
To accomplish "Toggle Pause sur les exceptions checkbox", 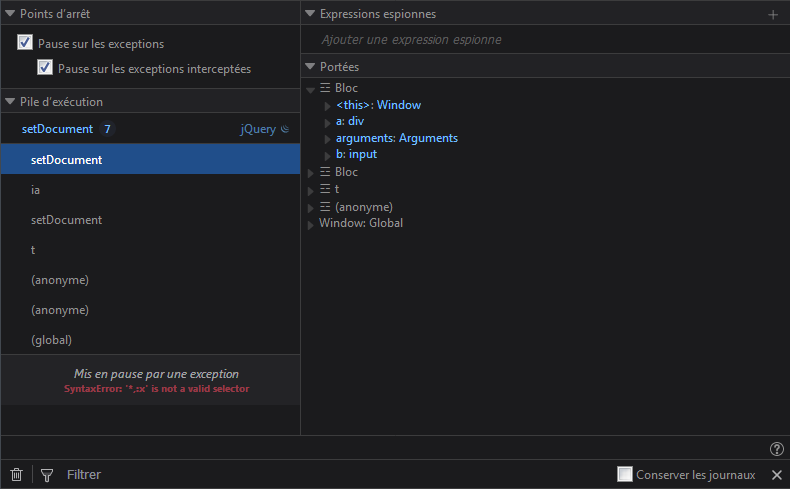I will pos(25,42).
